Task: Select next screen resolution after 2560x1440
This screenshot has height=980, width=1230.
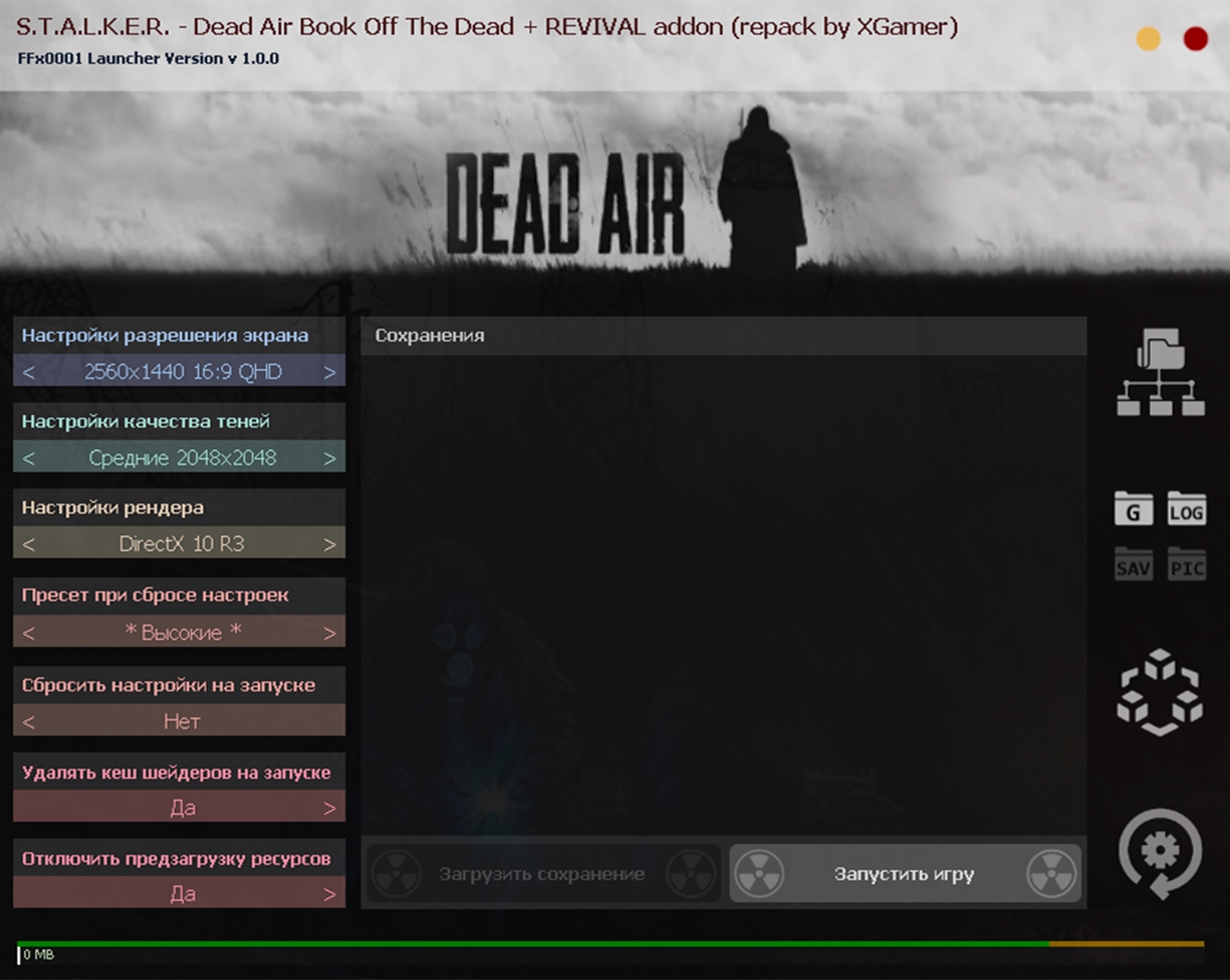Action: click(x=330, y=372)
